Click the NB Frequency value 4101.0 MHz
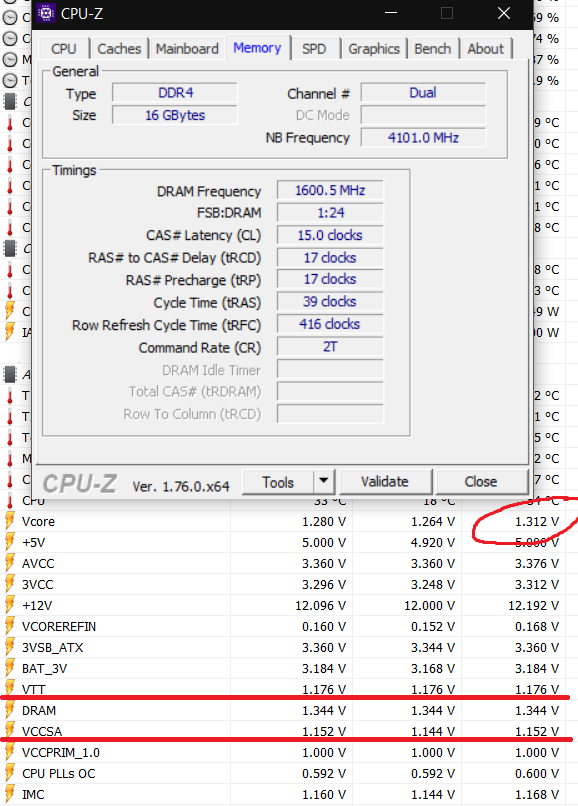 [x=423, y=138]
